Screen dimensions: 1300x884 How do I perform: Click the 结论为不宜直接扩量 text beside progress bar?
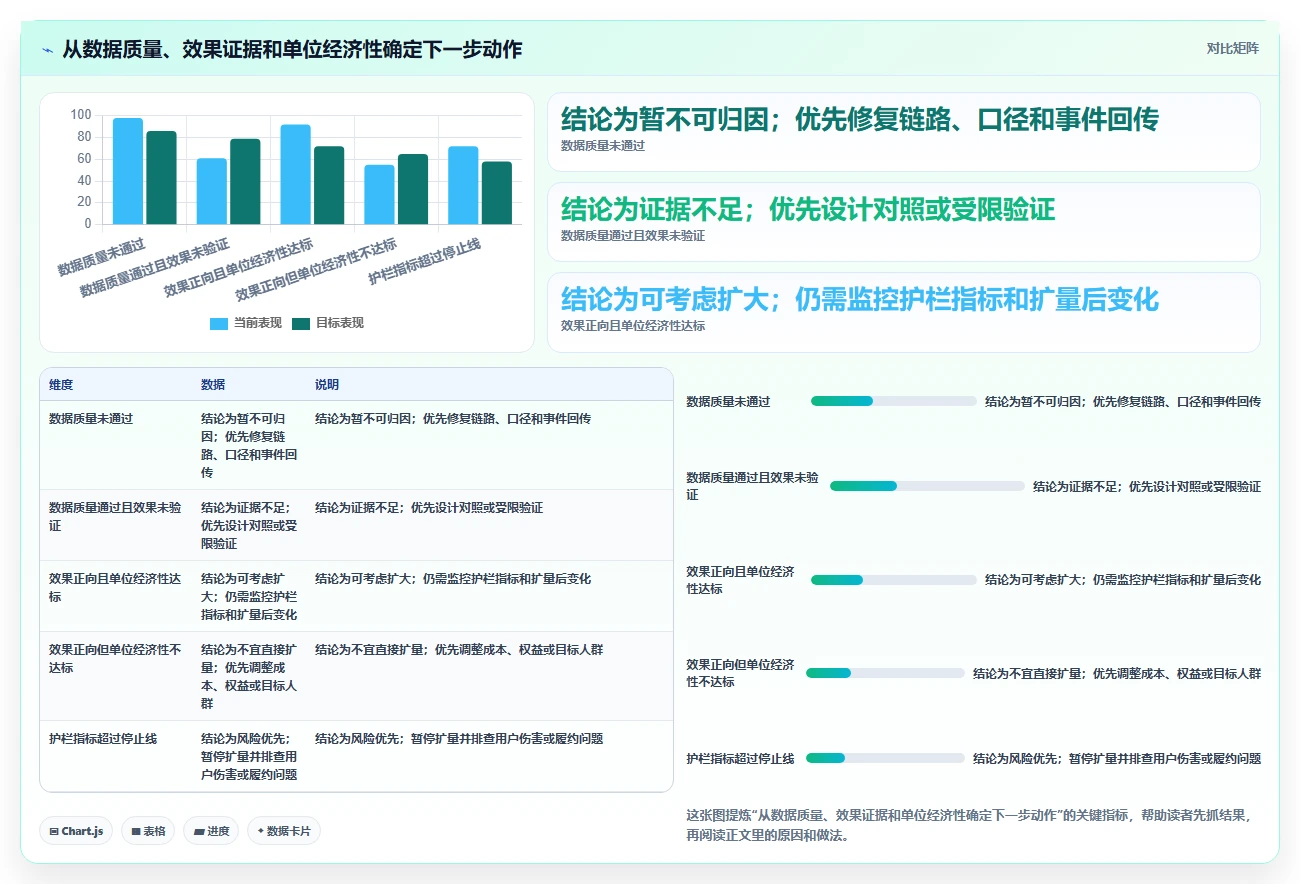point(1117,673)
